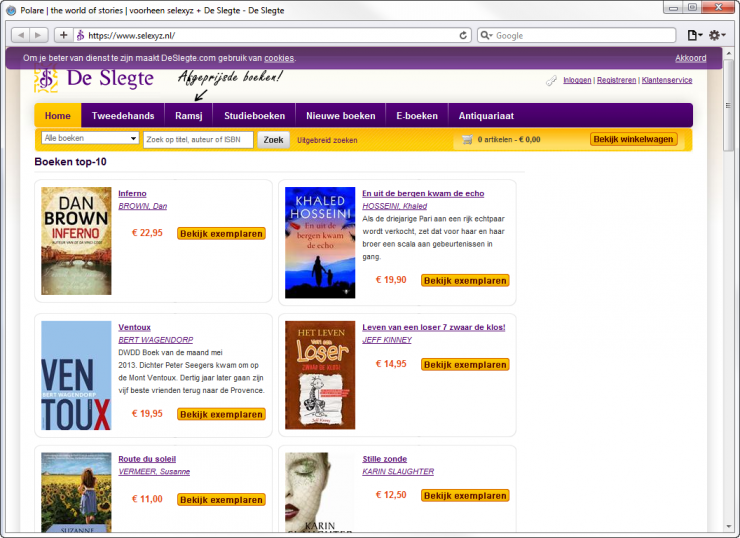Click Bekijk exemplaren for Route du soleil
This screenshot has height=538, width=740.
(x=221, y=499)
